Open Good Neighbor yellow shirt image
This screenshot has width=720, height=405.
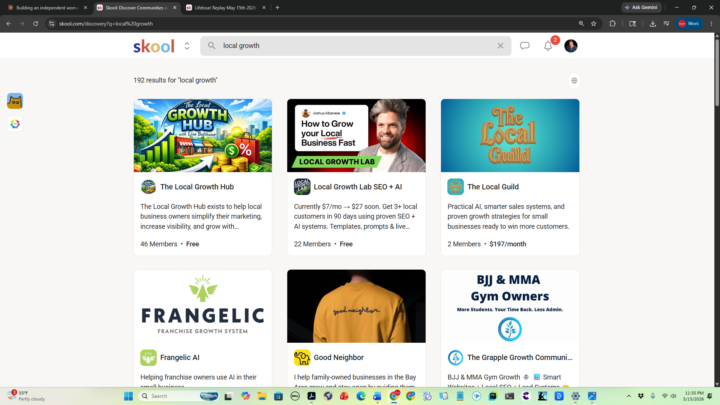[356, 306]
